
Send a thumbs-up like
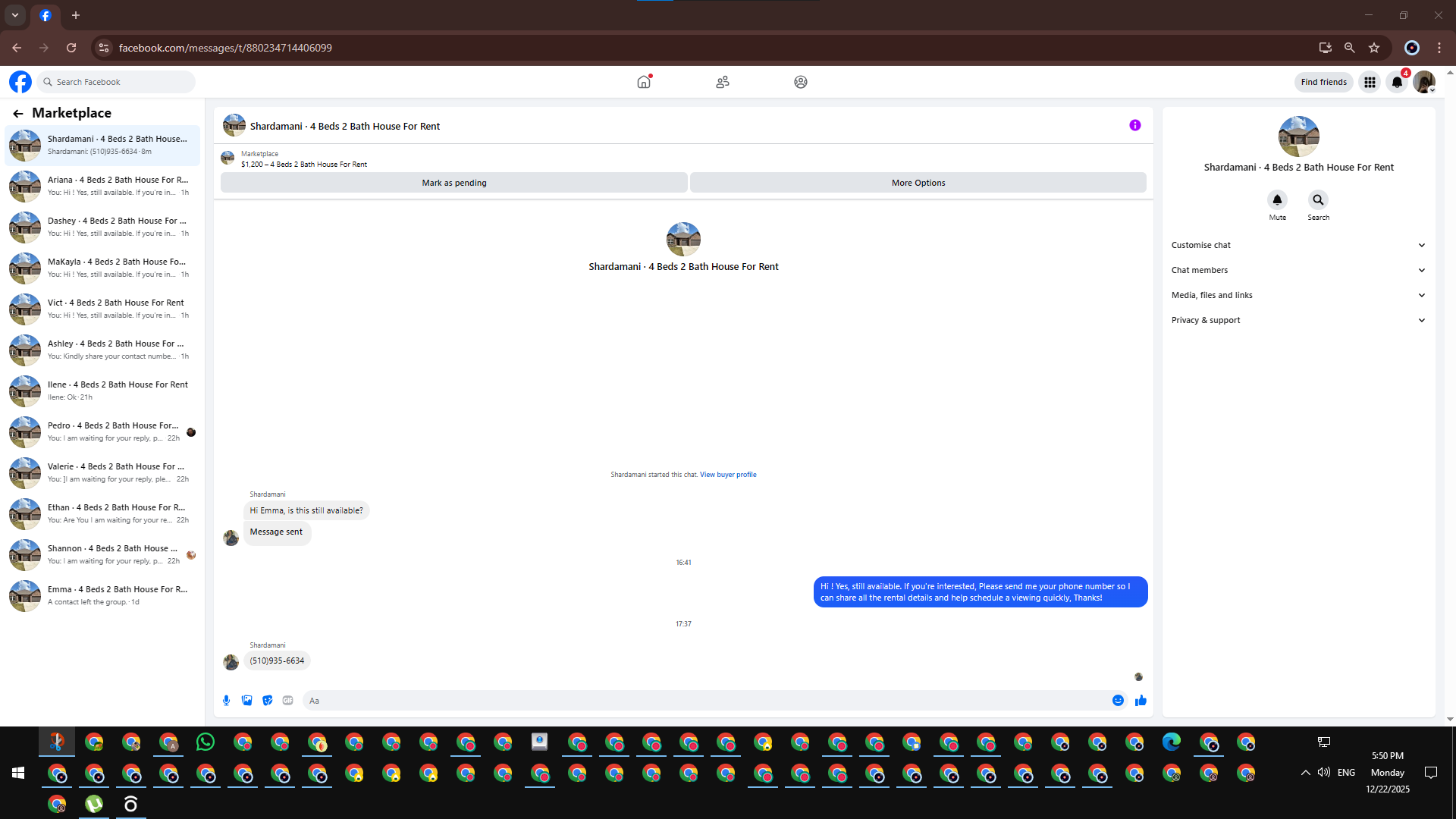coord(1141,701)
